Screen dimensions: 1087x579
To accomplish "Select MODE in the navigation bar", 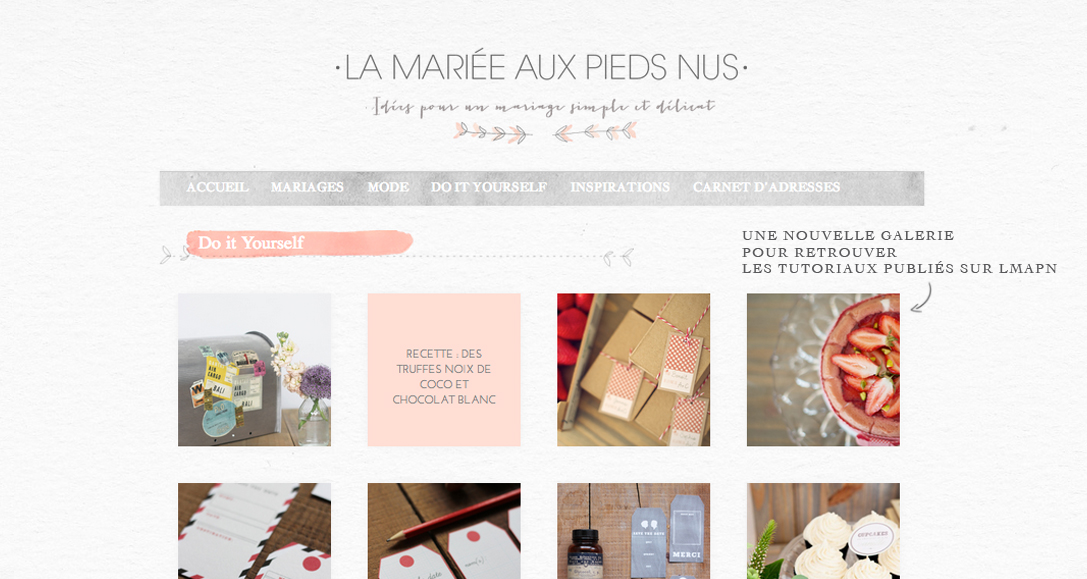I will 388,187.
